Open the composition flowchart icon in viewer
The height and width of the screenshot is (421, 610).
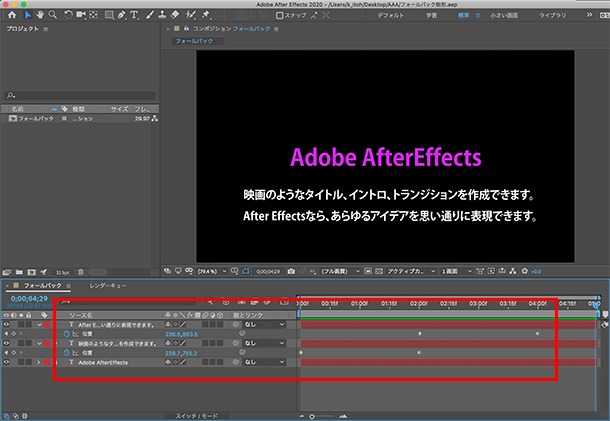click(x=513, y=271)
